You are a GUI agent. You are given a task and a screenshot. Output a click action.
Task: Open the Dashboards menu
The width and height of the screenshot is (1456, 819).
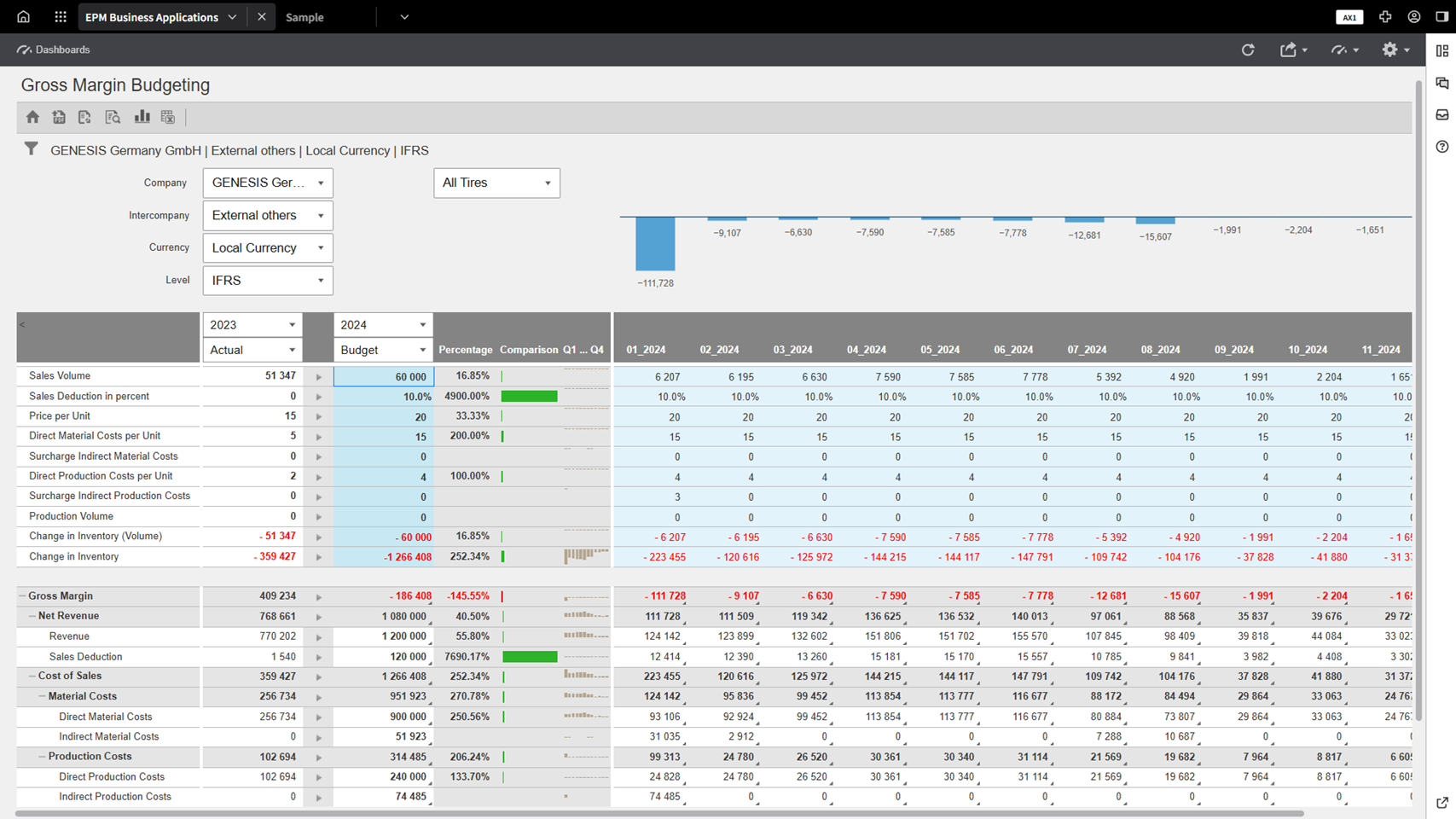click(x=54, y=50)
